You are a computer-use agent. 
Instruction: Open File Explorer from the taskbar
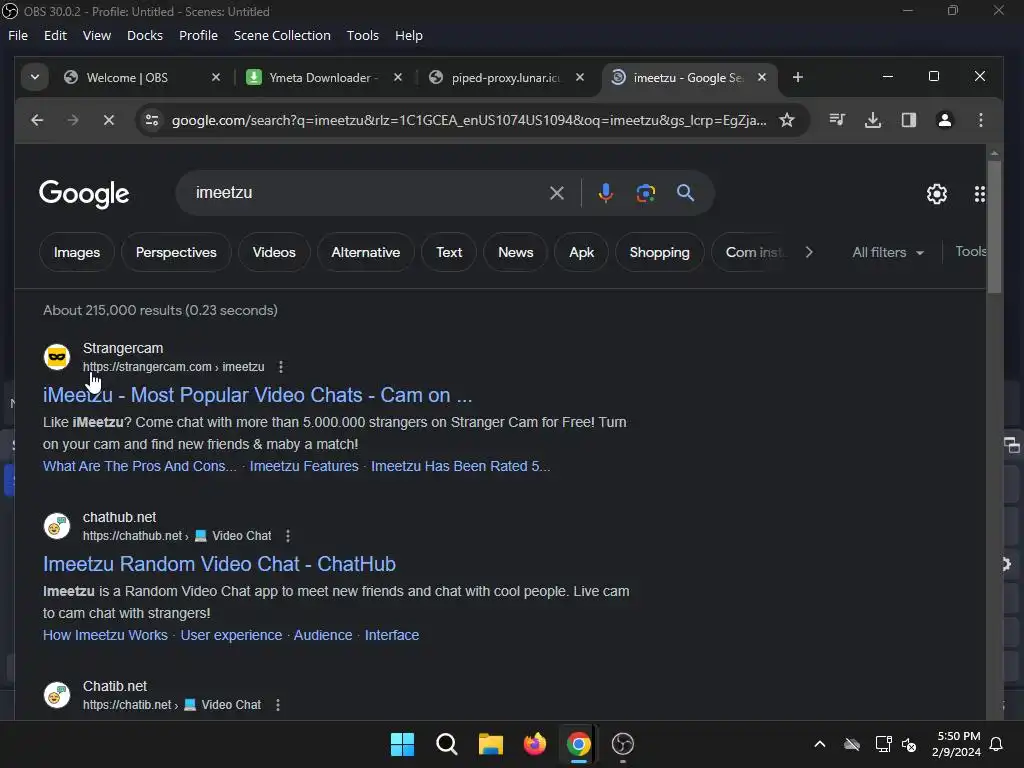click(x=490, y=744)
